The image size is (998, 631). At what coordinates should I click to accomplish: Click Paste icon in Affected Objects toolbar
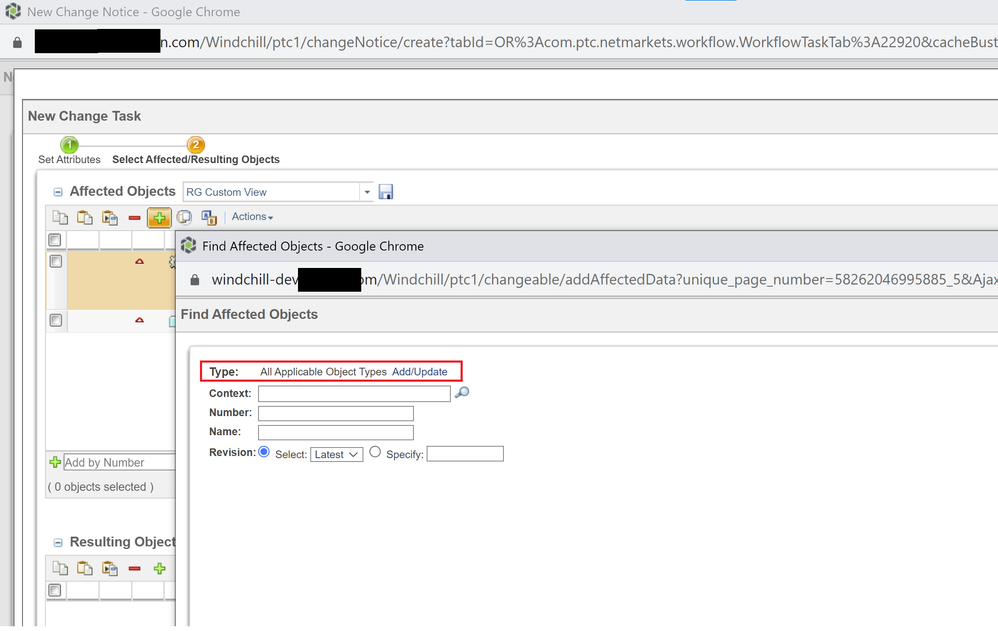(85, 218)
